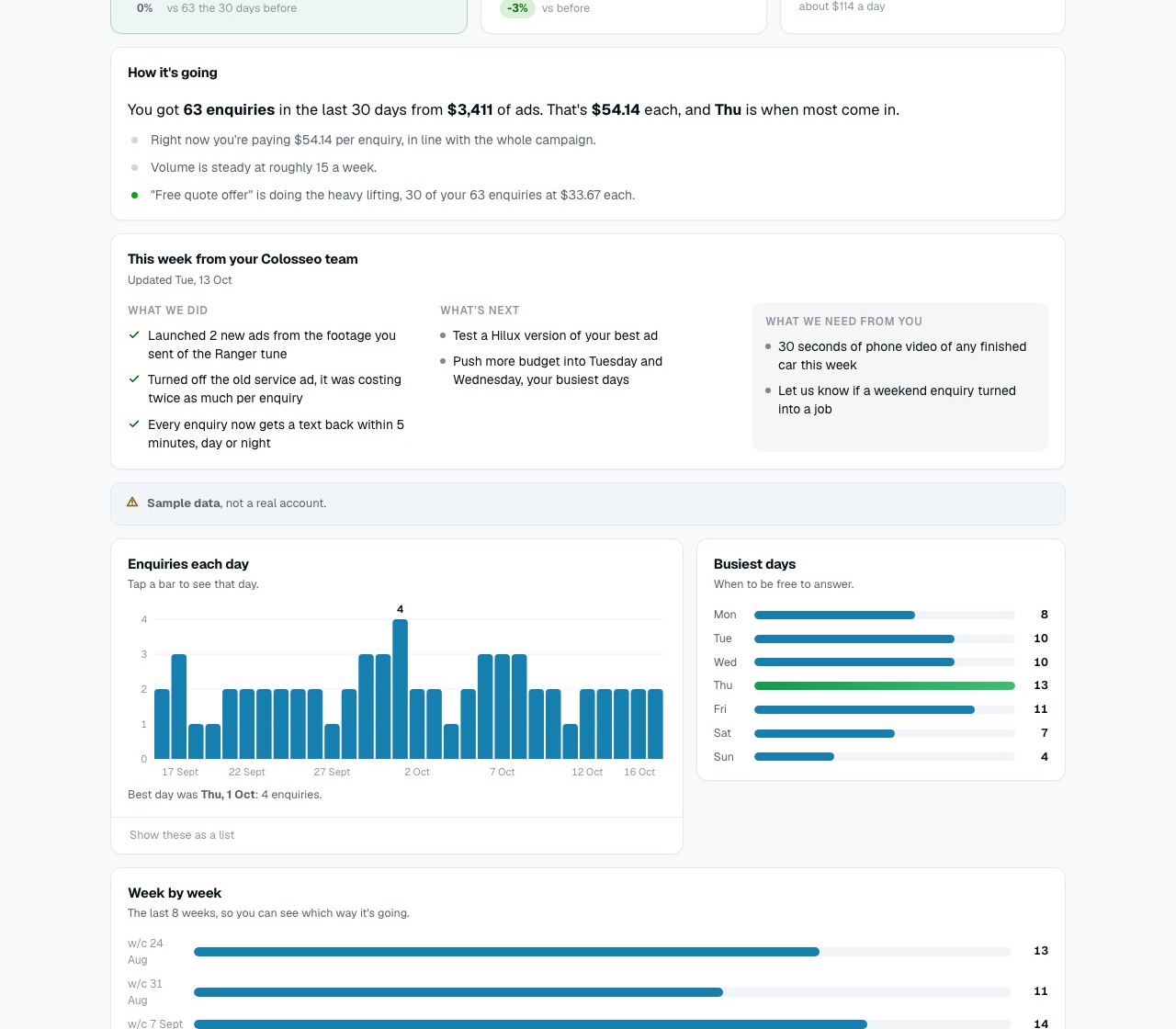Click the Fri bar in Busiest days
Image resolution: width=1176 pixels, height=1029 pixels.
click(865, 709)
